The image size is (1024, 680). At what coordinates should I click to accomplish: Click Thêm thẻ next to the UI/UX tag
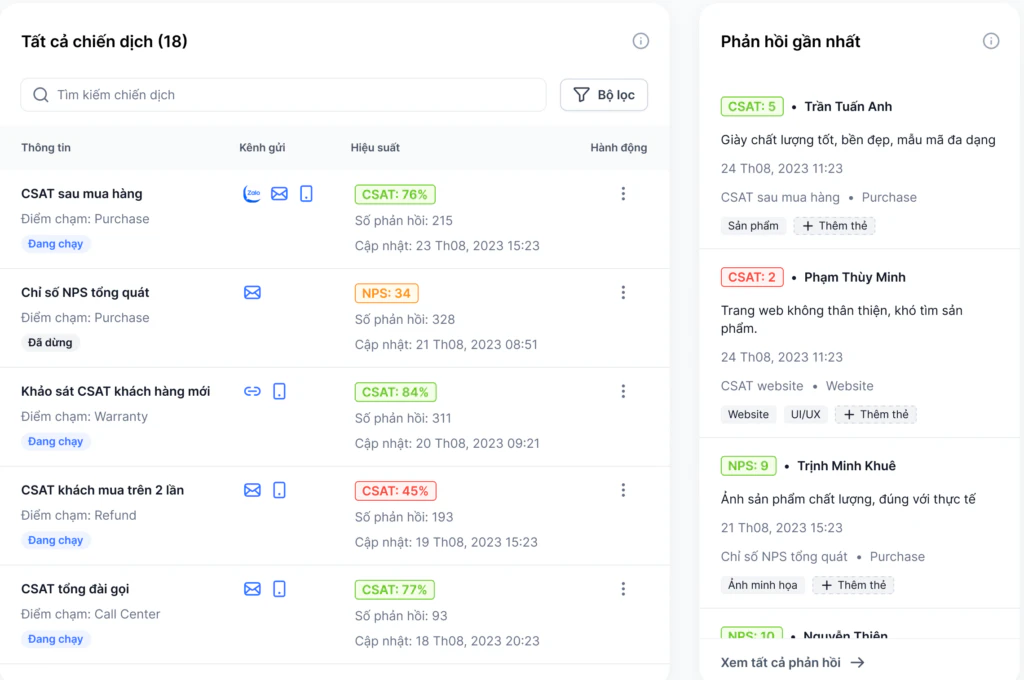(876, 414)
